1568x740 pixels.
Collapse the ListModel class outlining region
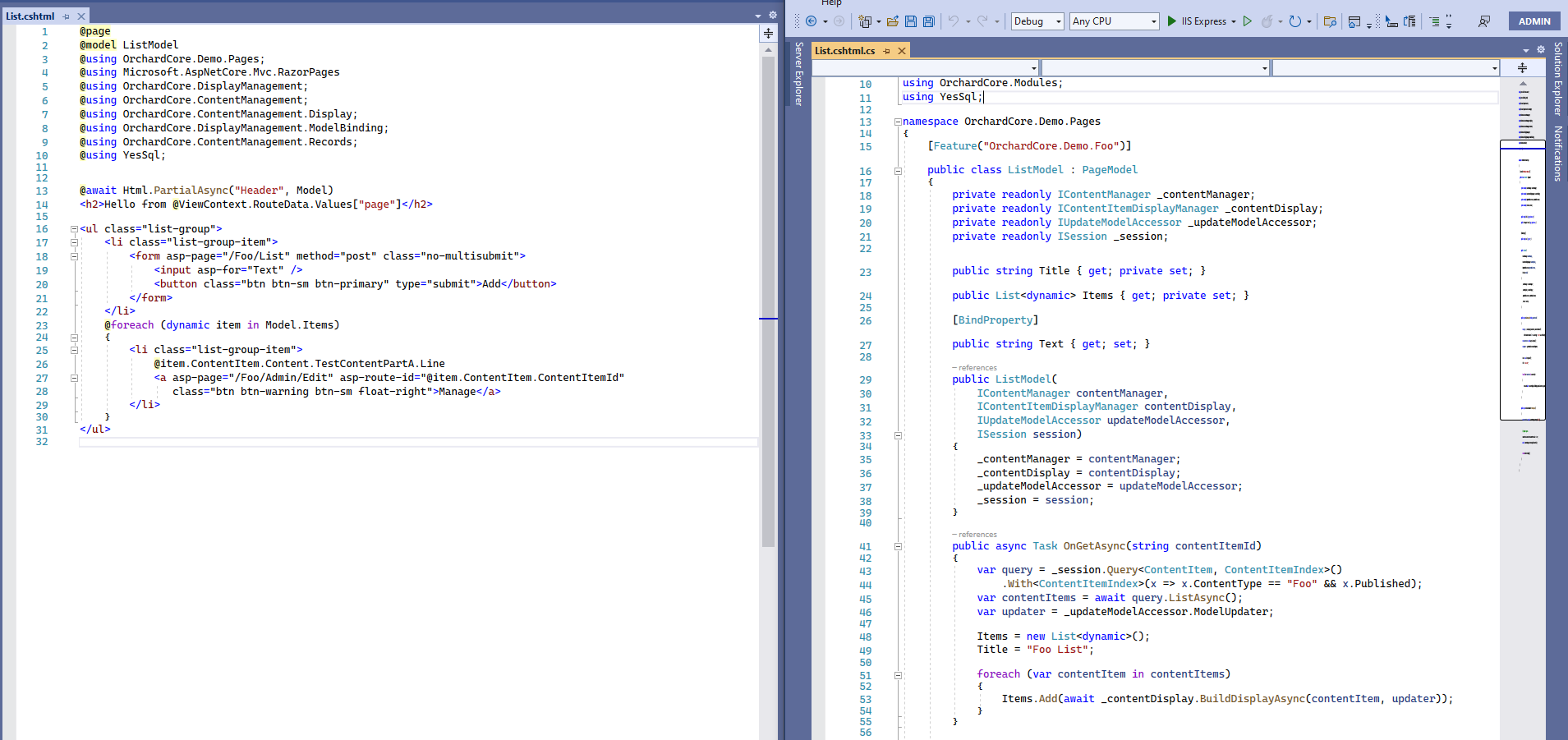coord(898,171)
